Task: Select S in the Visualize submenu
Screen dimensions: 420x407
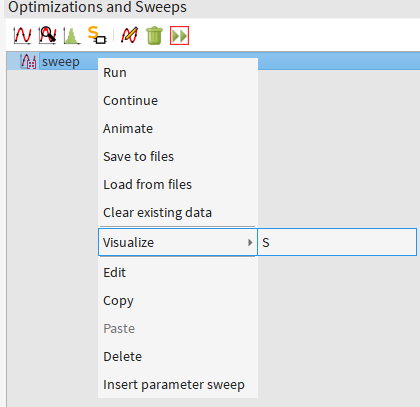Action: (x=337, y=242)
